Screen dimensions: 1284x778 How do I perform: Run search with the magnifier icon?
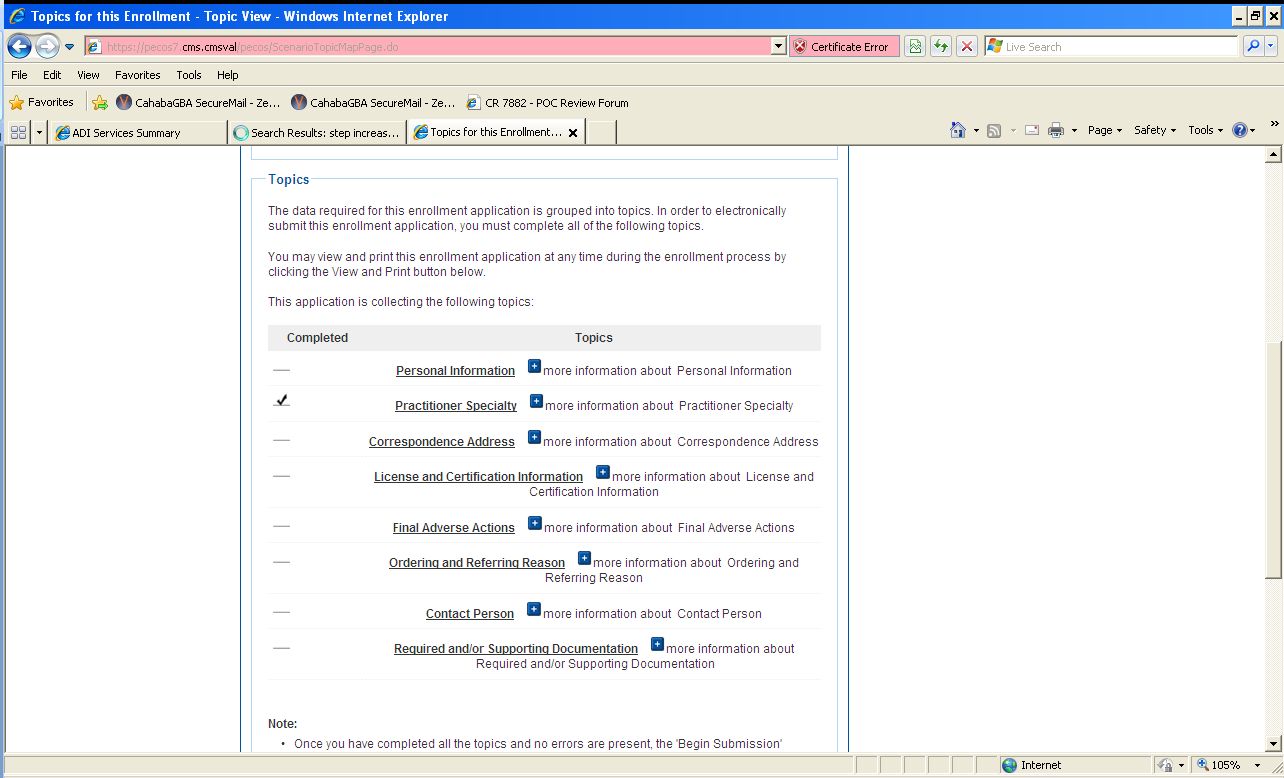pos(1253,47)
